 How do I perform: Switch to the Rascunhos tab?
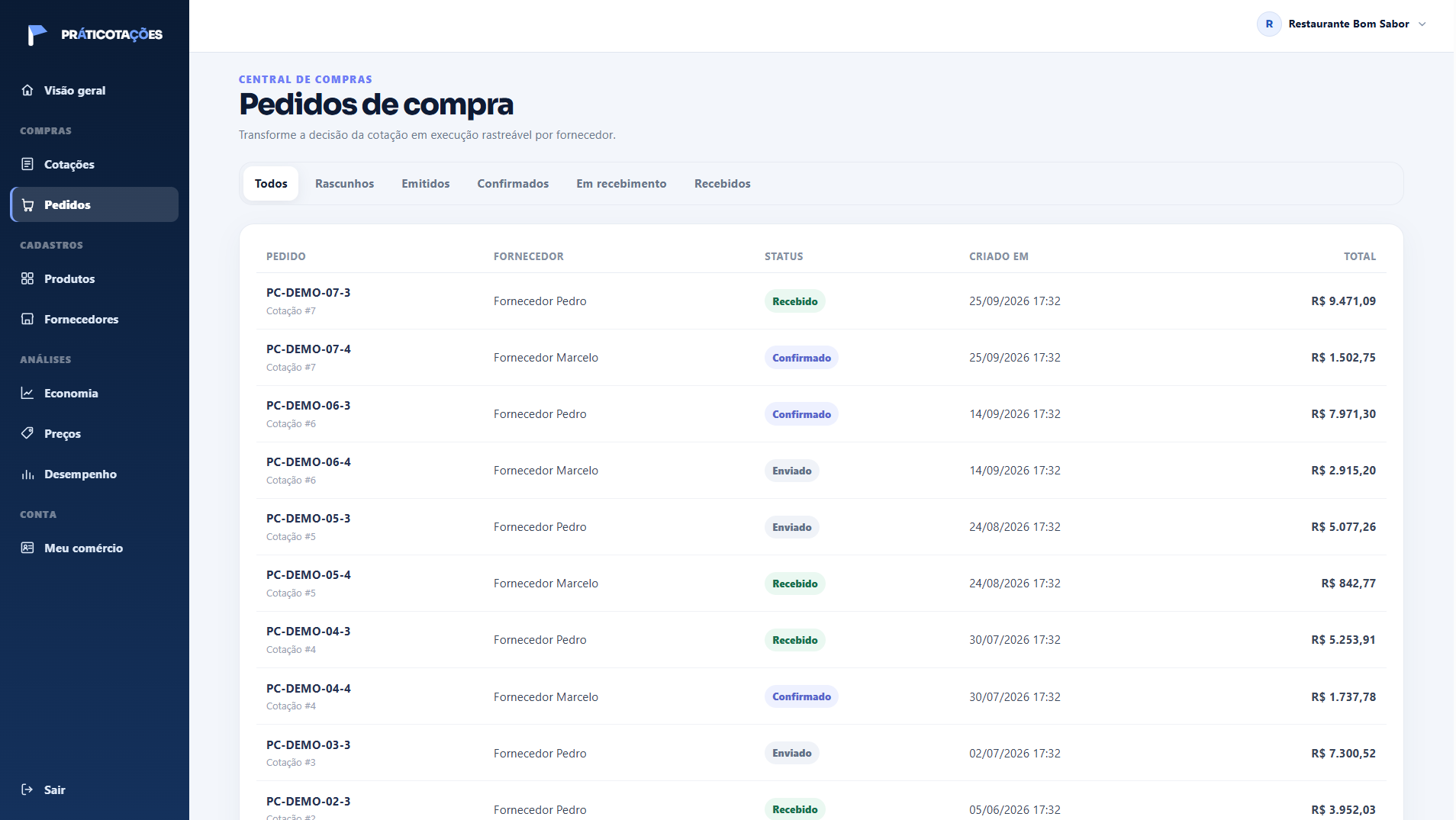[x=344, y=184]
